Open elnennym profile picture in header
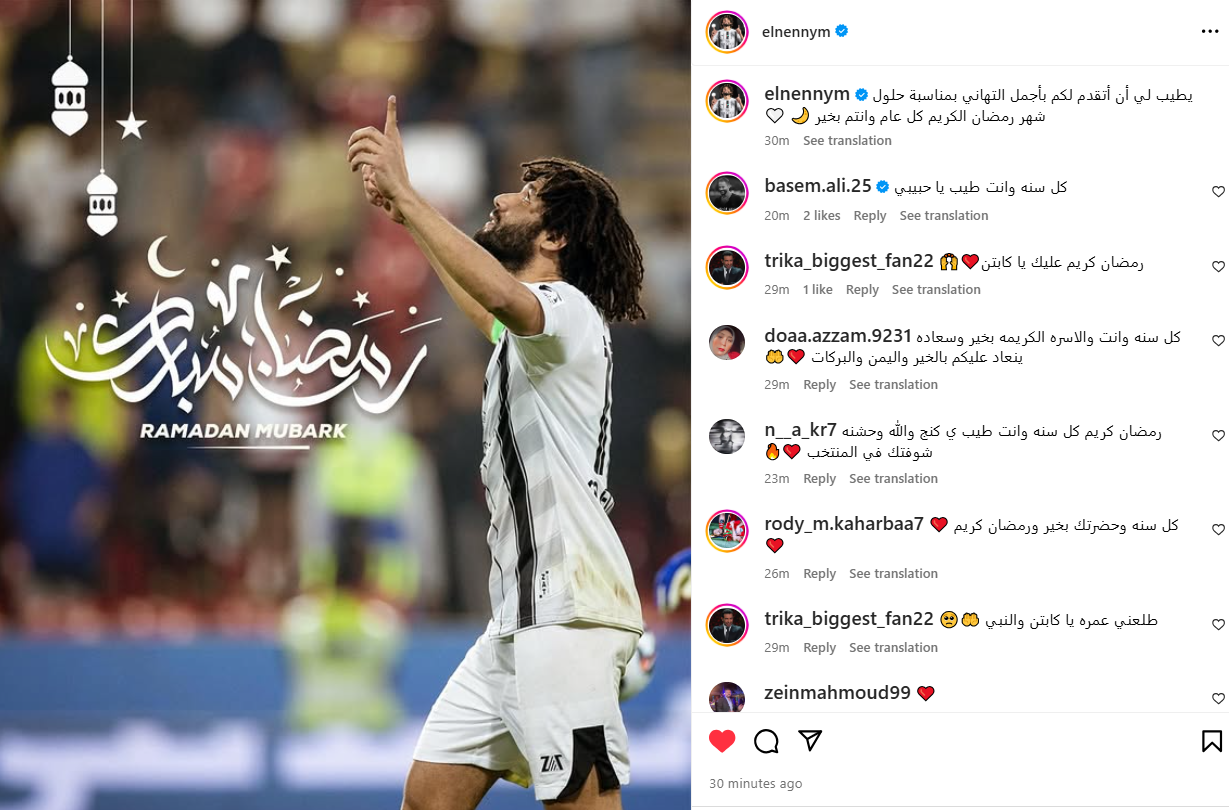The height and width of the screenshot is (810, 1229). tap(728, 32)
